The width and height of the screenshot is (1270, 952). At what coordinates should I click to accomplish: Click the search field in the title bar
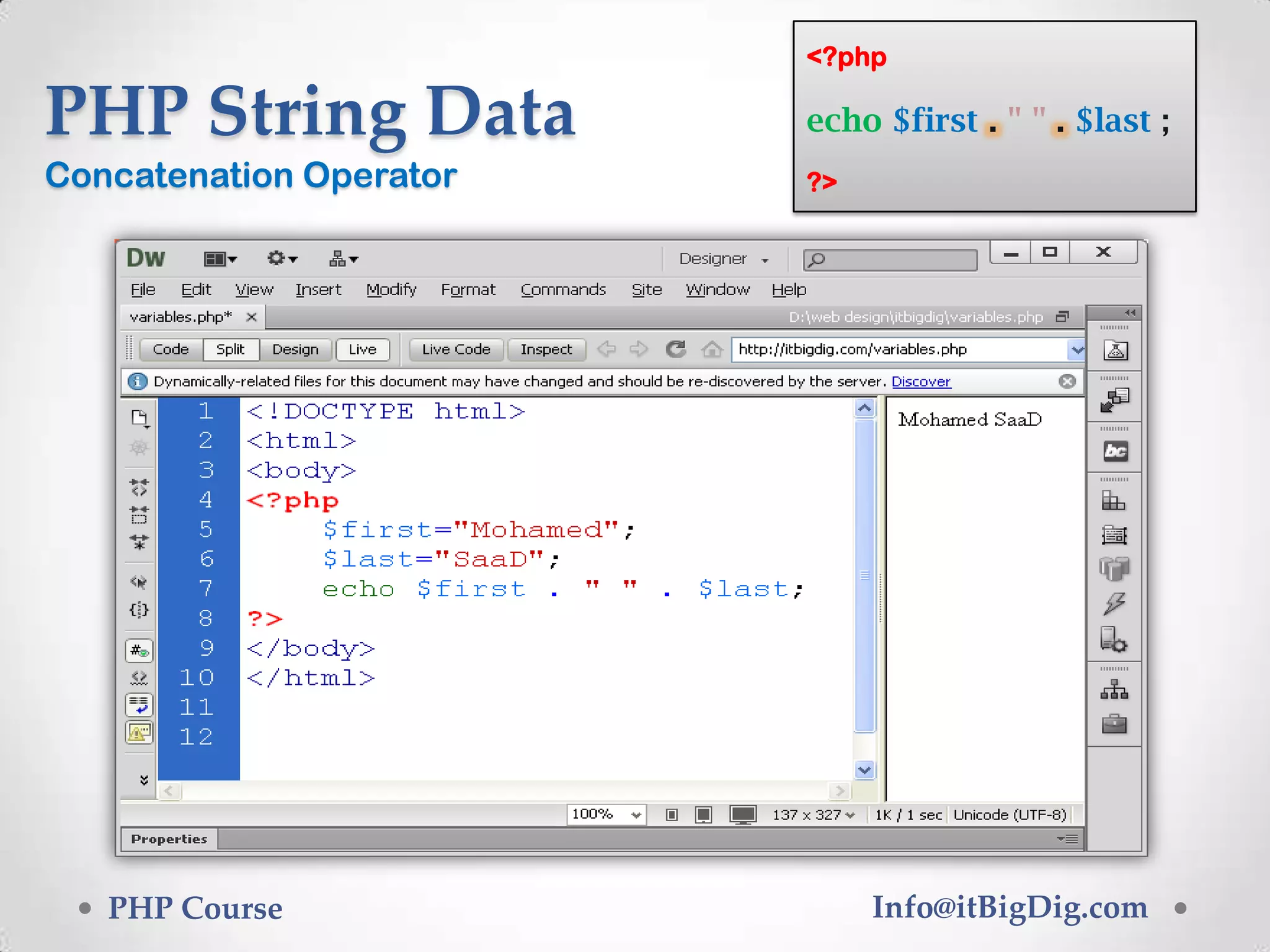[x=890, y=260]
